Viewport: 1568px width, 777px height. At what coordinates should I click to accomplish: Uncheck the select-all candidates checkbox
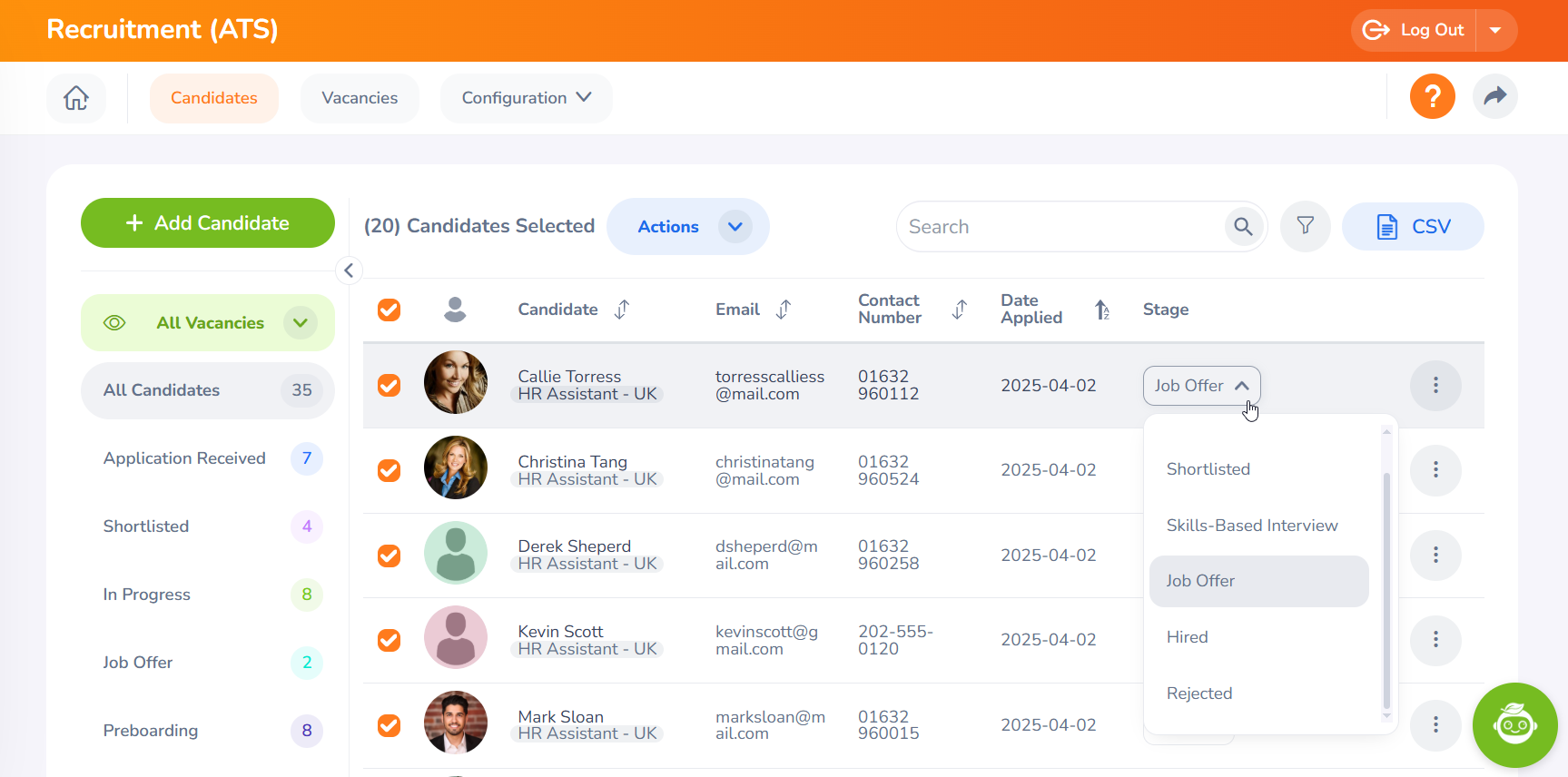(390, 310)
